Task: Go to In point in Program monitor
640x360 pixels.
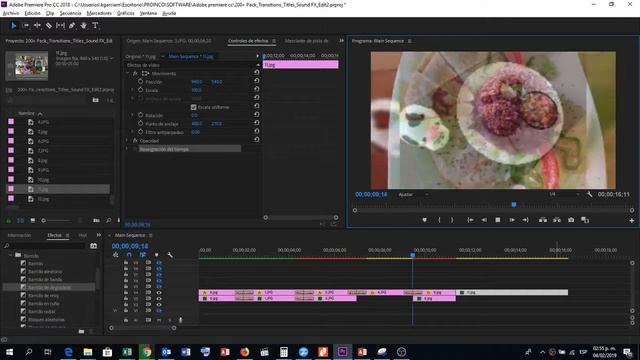Action: click(470, 220)
